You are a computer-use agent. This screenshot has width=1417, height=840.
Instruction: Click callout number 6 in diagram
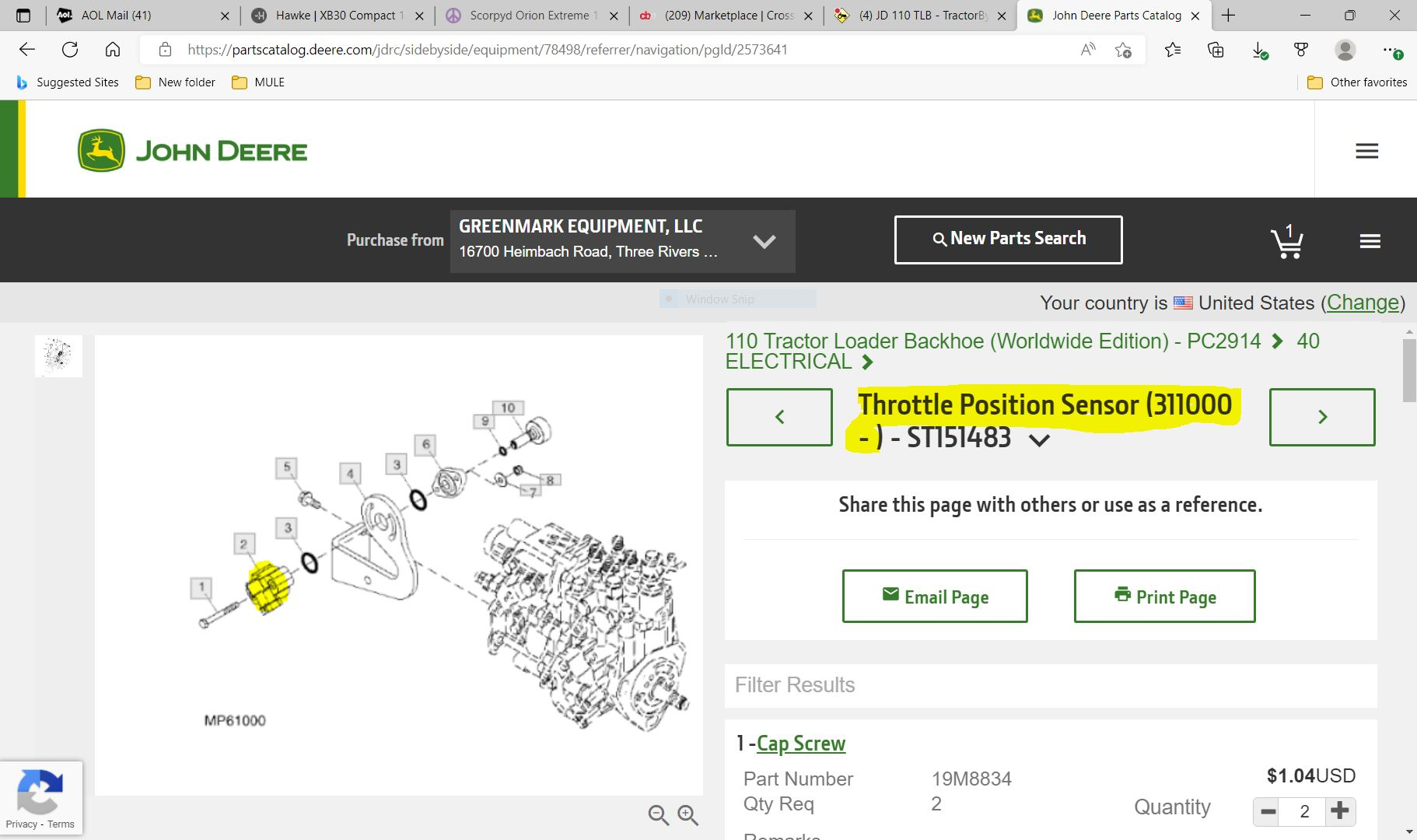[x=425, y=445]
